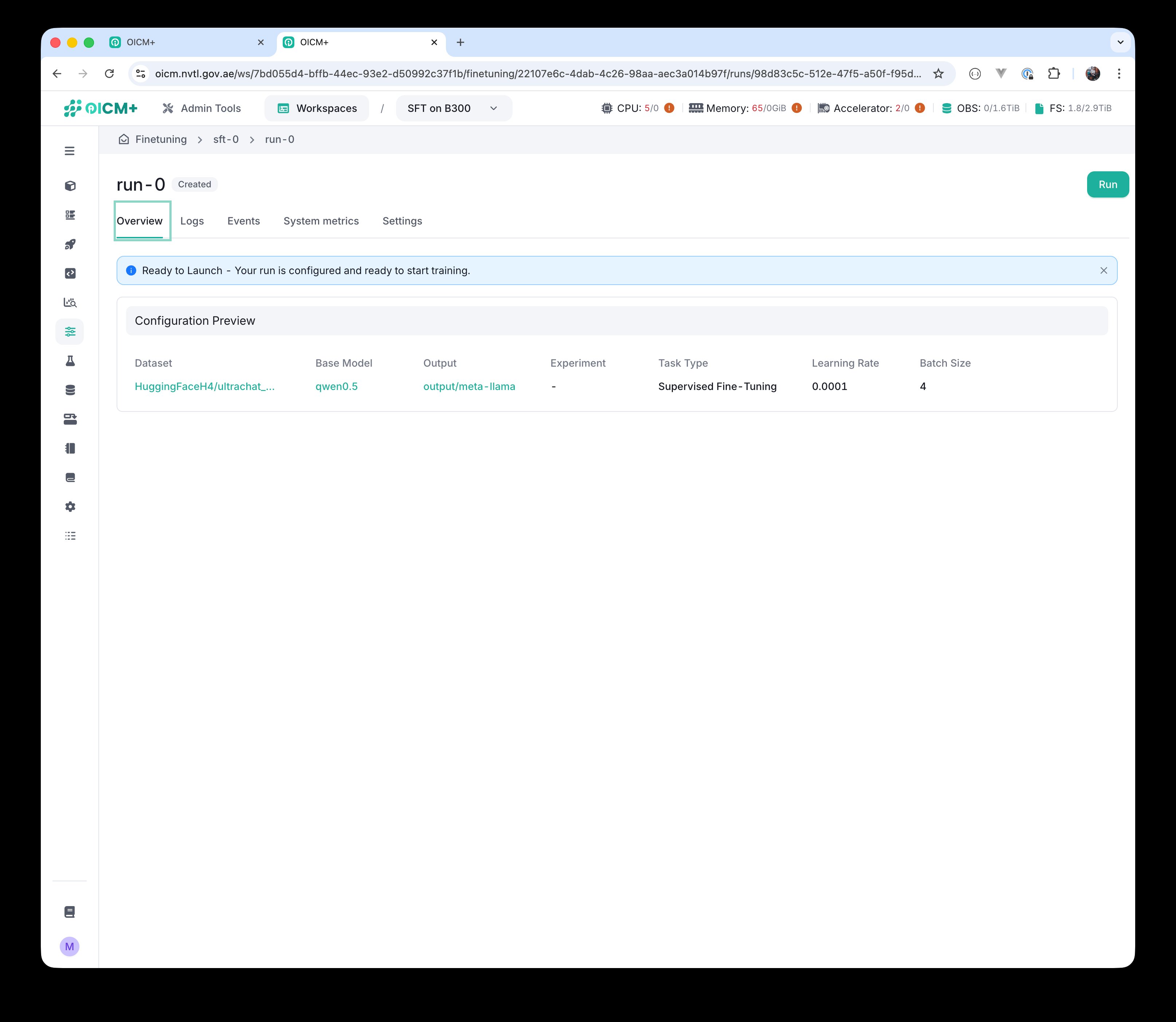Screen dimensions: 1176x1022
Task: Open browser extensions puzzle icon
Action: click(1054, 74)
